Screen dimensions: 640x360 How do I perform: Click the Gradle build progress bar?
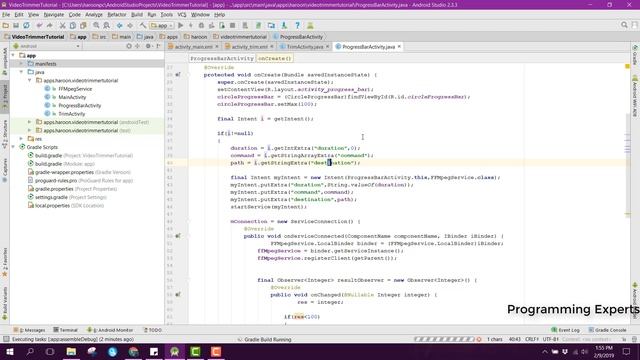[444, 339]
